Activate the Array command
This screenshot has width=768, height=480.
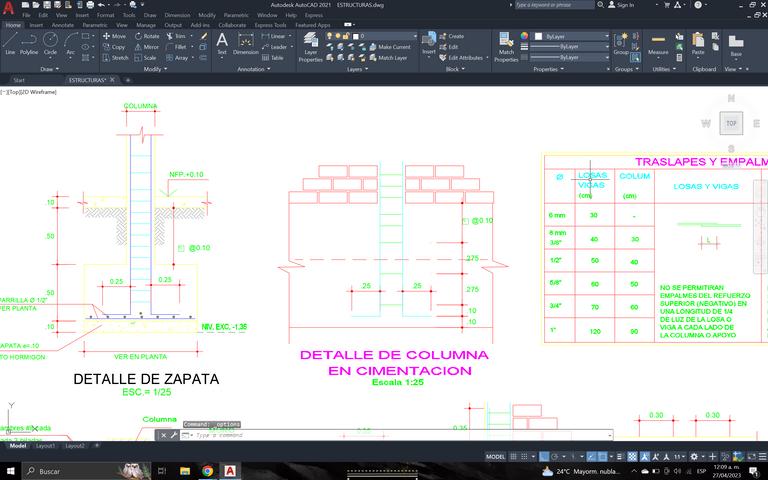[x=177, y=58]
